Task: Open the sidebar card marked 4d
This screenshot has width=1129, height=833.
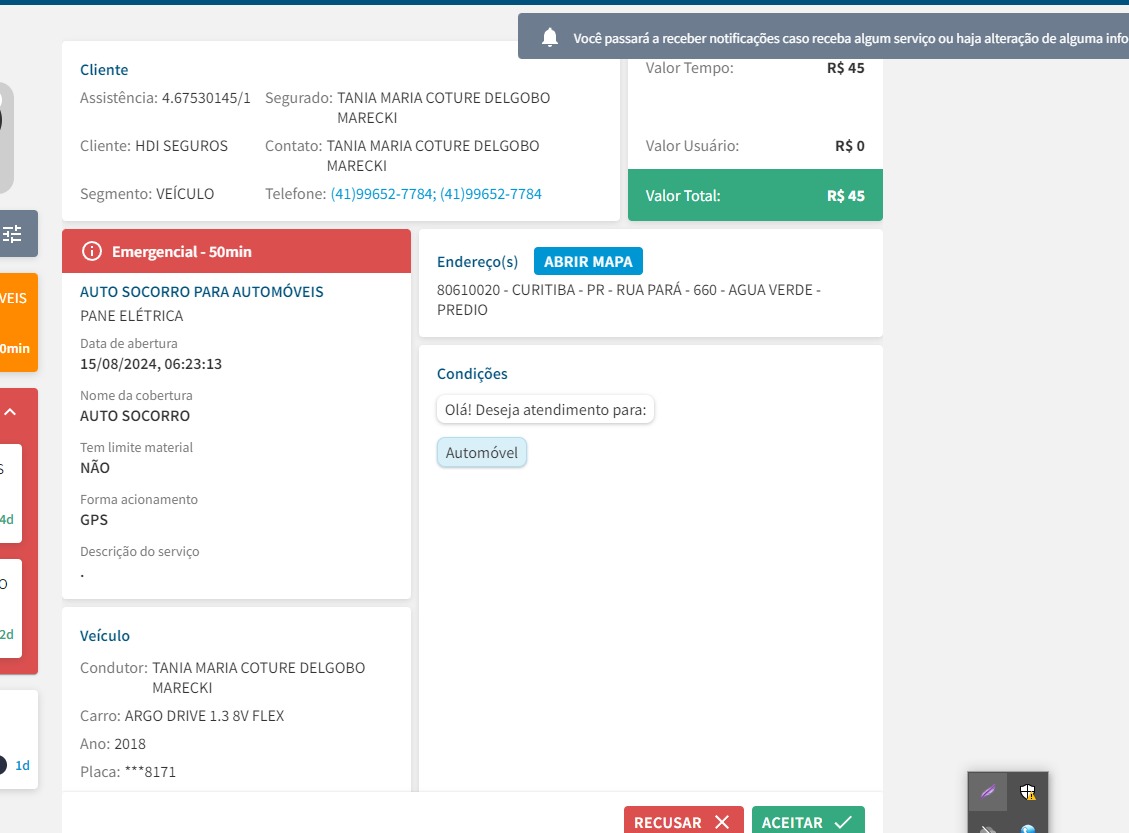Action: pos(9,493)
